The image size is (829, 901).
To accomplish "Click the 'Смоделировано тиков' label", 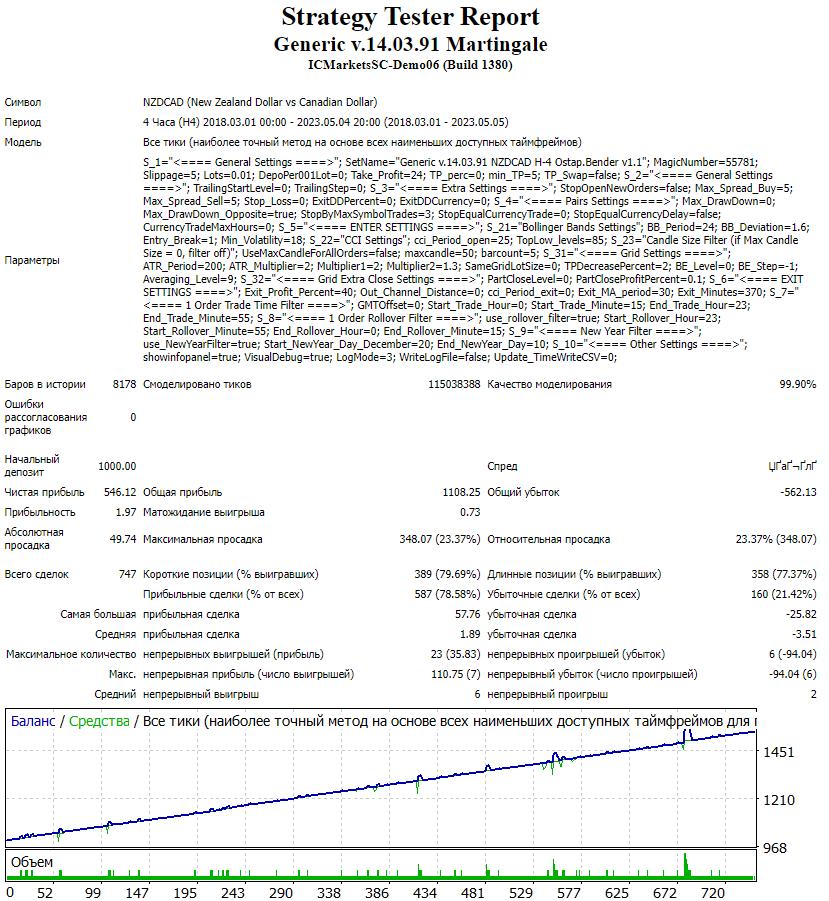I will [197, 384].
